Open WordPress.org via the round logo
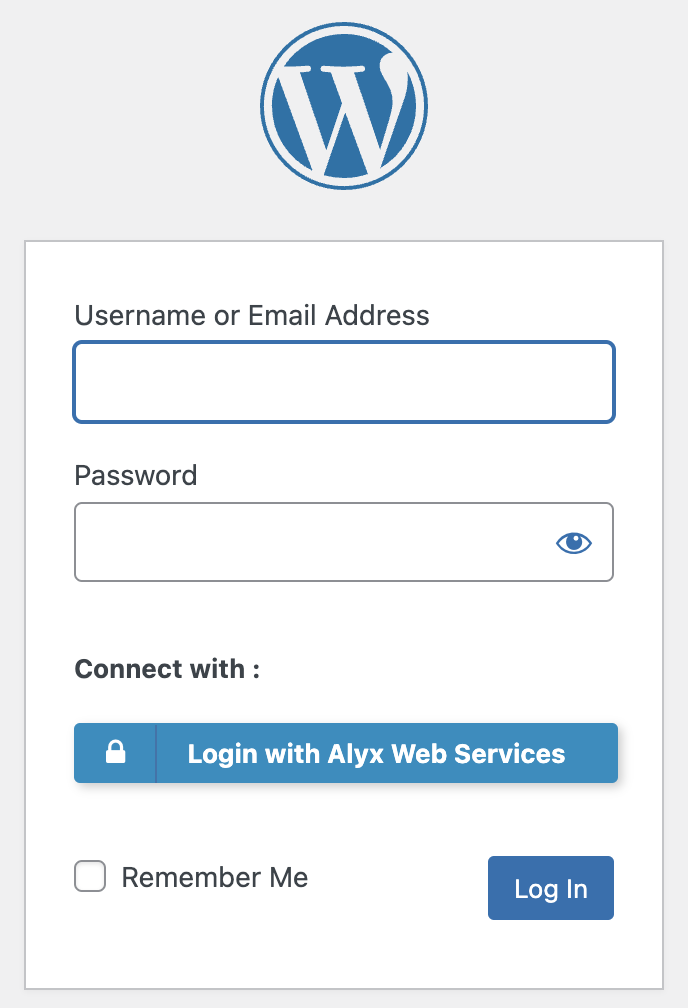The height and width of the screenshot is (1008, 688). tap(344, 106)
